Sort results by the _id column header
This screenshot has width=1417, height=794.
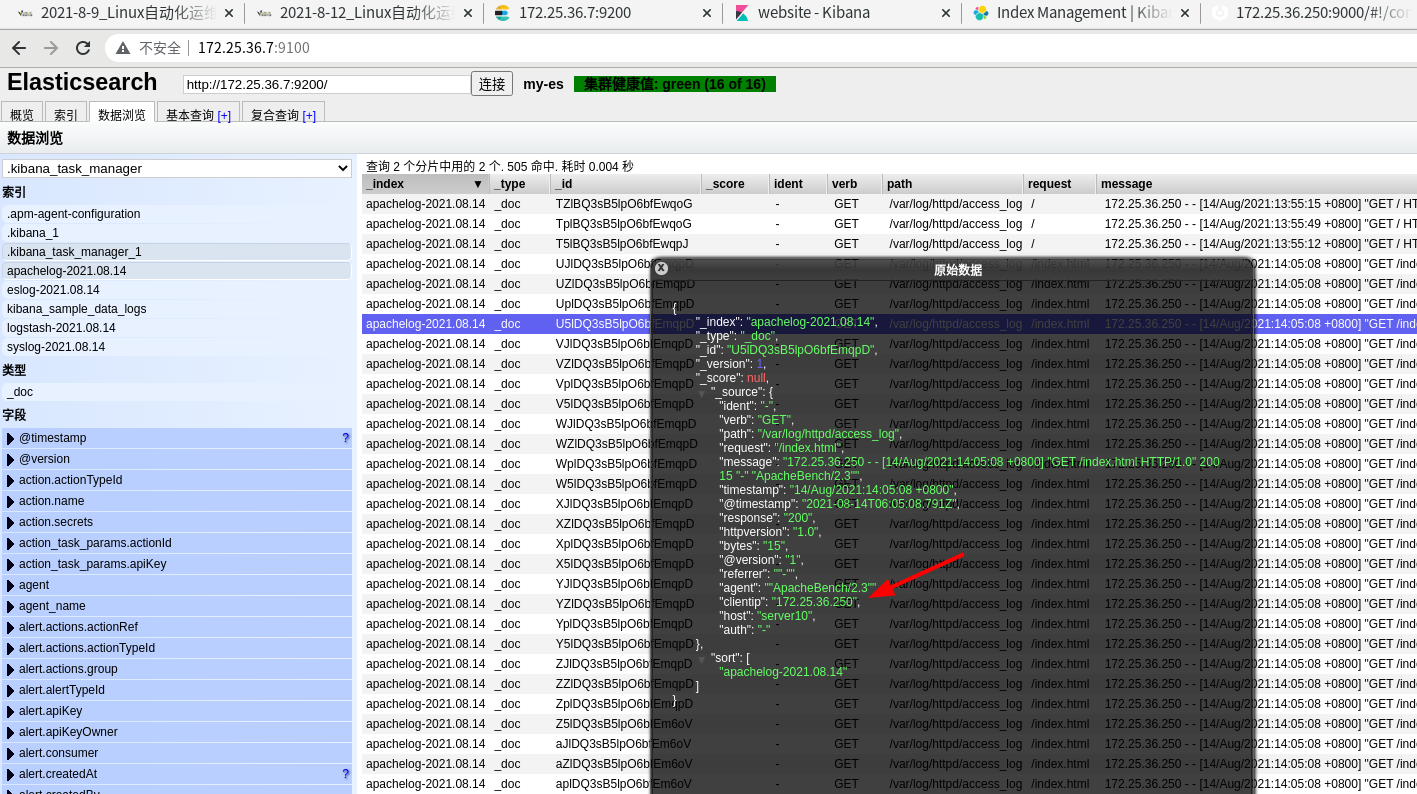626,184
